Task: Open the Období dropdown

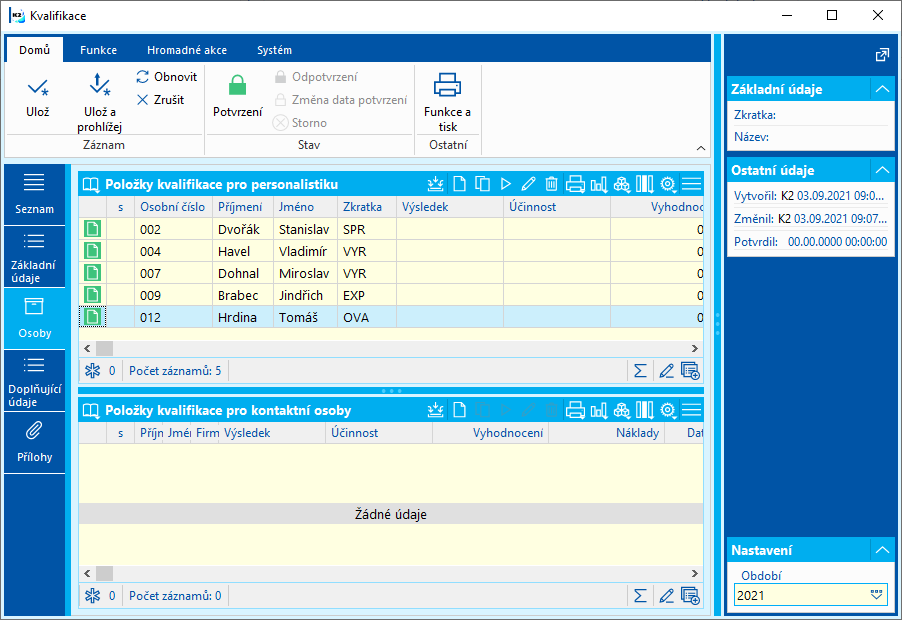Action: click(x=876, y=594)
